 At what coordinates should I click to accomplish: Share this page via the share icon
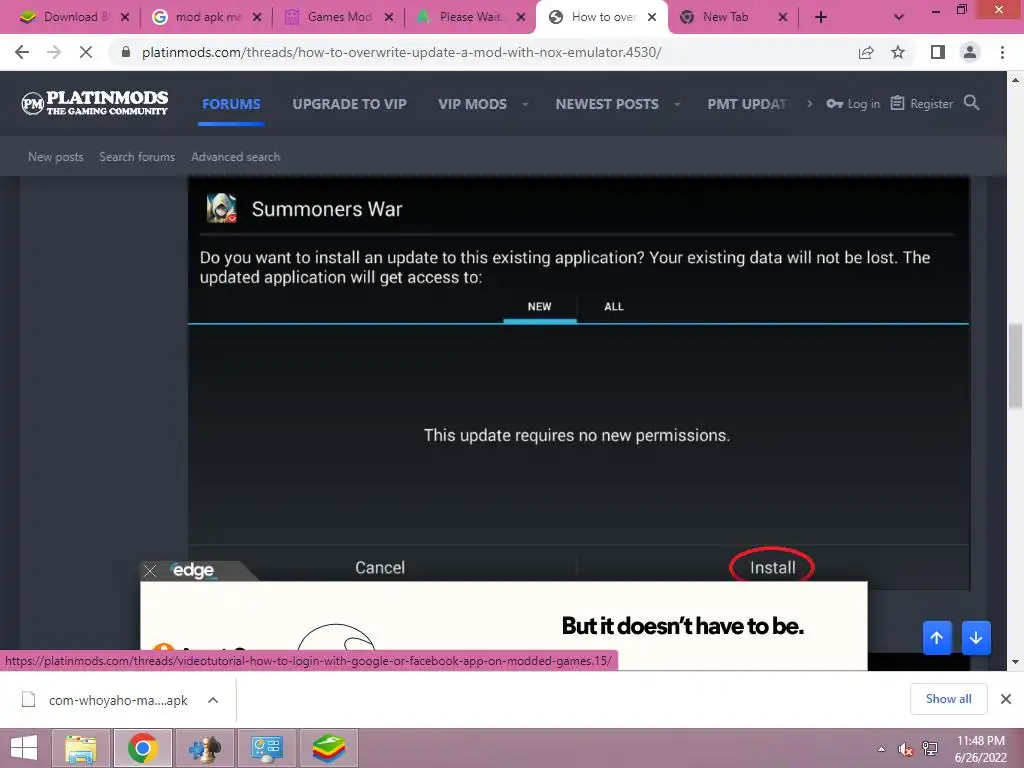click(866, 52)
